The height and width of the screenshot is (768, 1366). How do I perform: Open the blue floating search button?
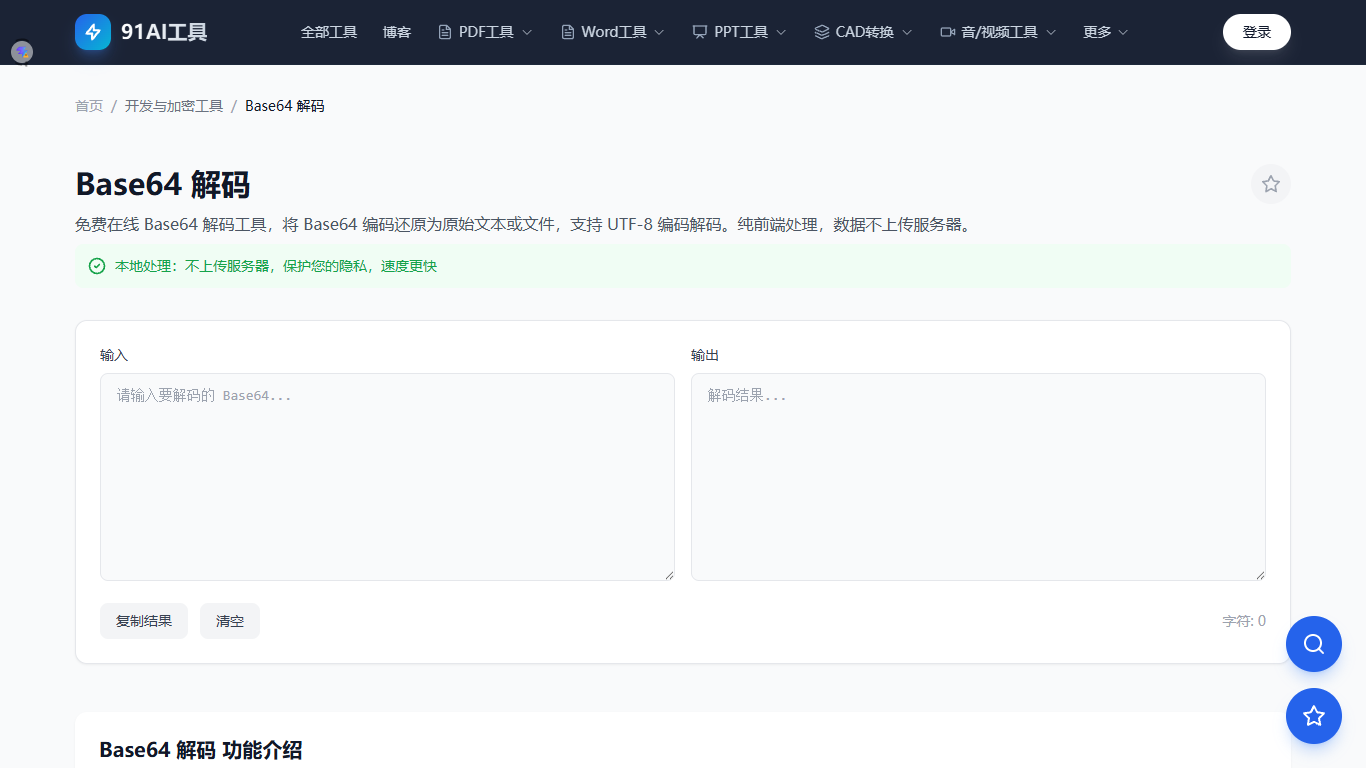[x=1314, y=644]
